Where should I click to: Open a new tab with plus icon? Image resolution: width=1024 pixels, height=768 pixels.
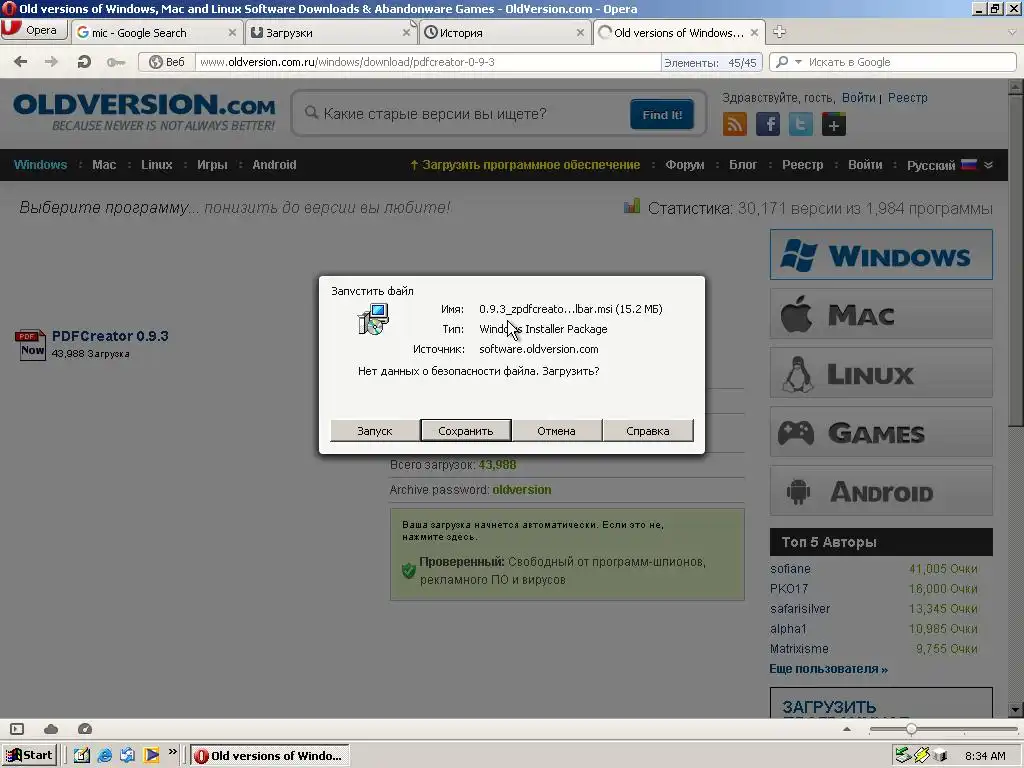[779, 32]
